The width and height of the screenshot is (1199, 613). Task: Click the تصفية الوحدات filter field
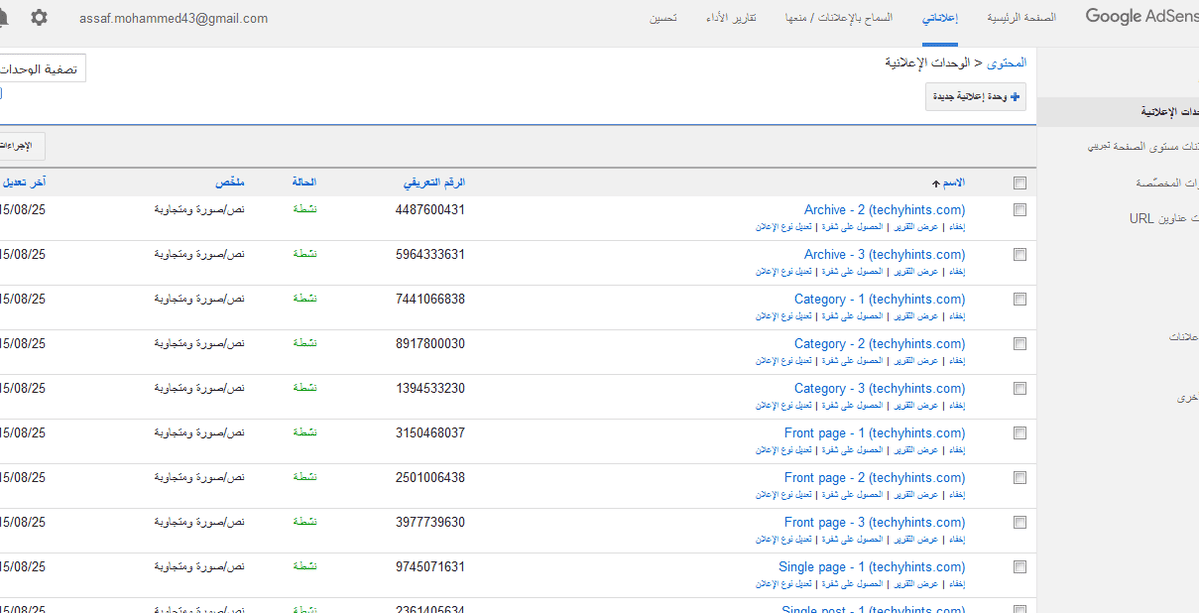(43, 68)
